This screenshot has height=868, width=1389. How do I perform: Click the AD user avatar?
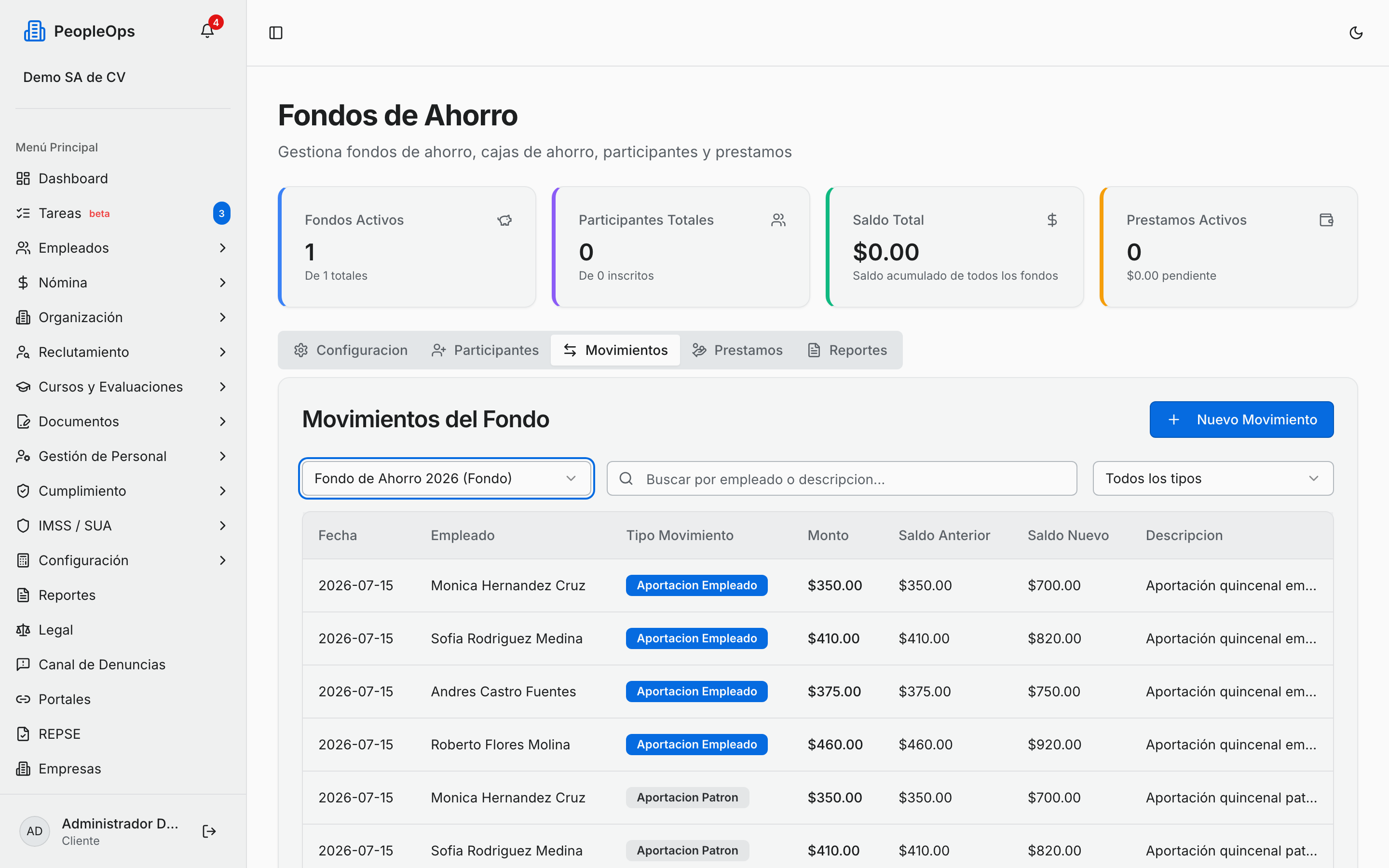pos(34,831)
